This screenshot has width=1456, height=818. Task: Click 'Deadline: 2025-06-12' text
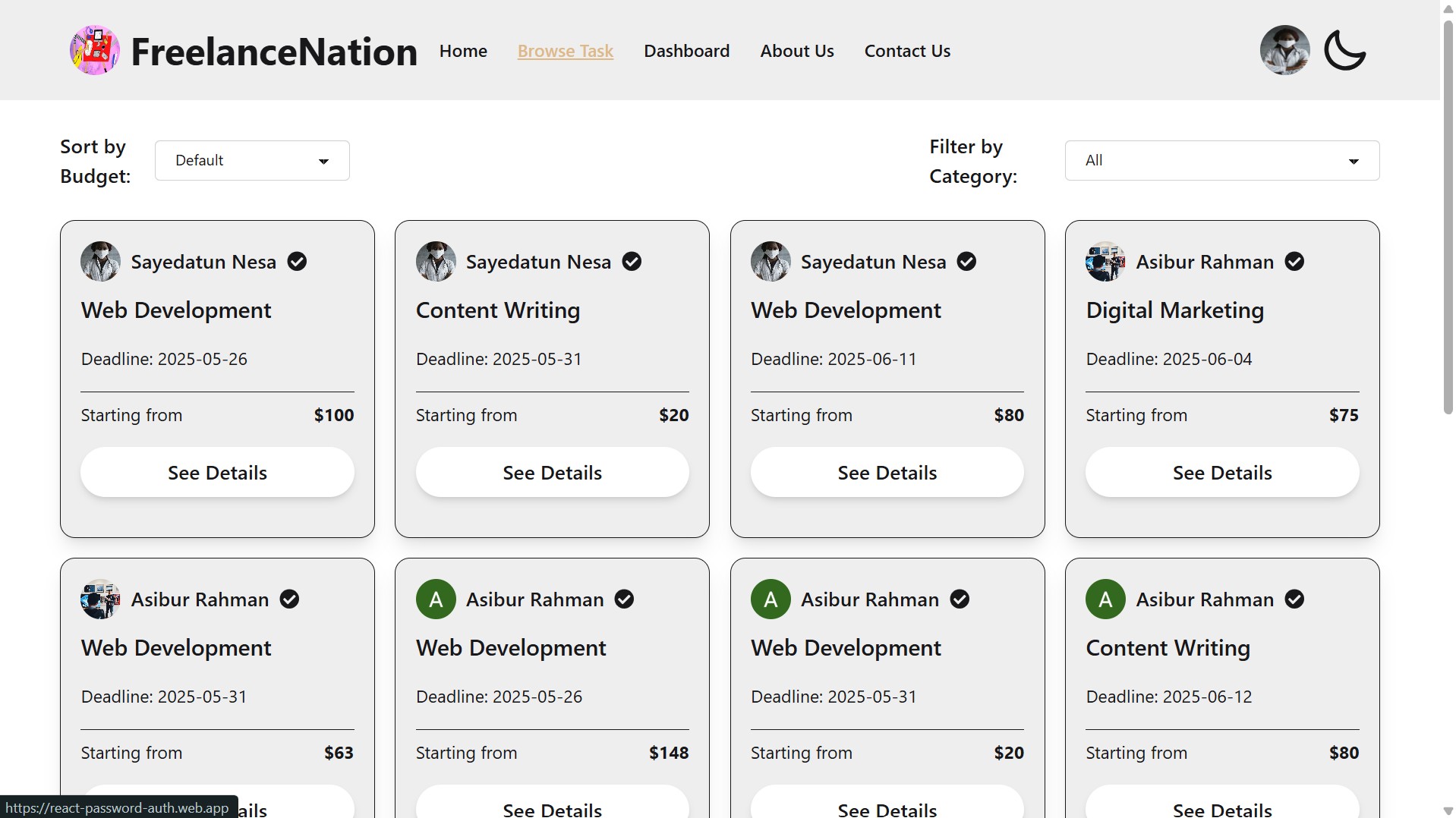[x=1168, y=697]
